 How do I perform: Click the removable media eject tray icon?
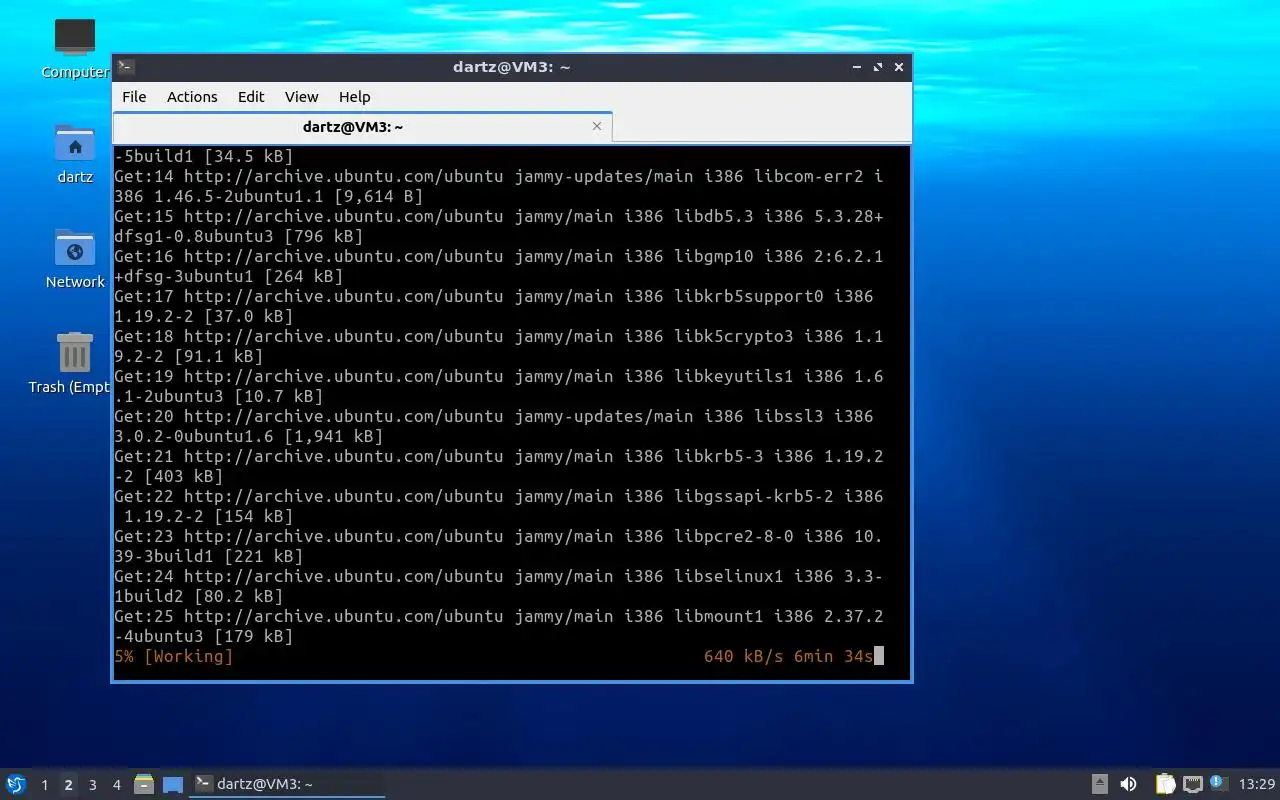[x=1099, y=784]
